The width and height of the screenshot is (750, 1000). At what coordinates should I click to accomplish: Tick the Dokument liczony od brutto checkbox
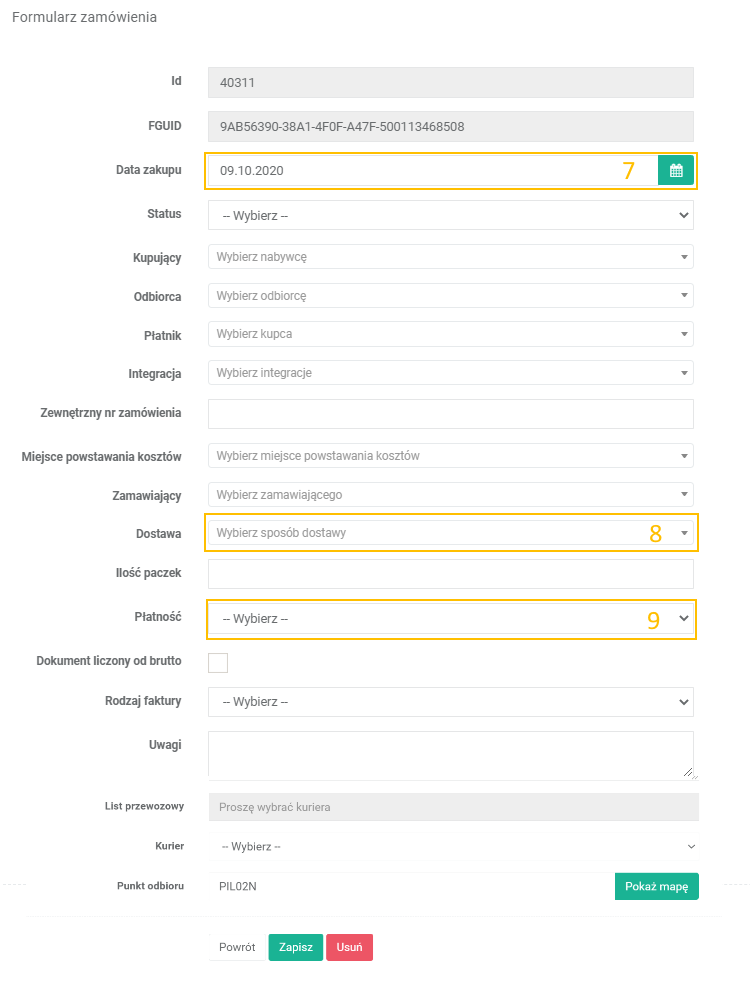(218, 662)
